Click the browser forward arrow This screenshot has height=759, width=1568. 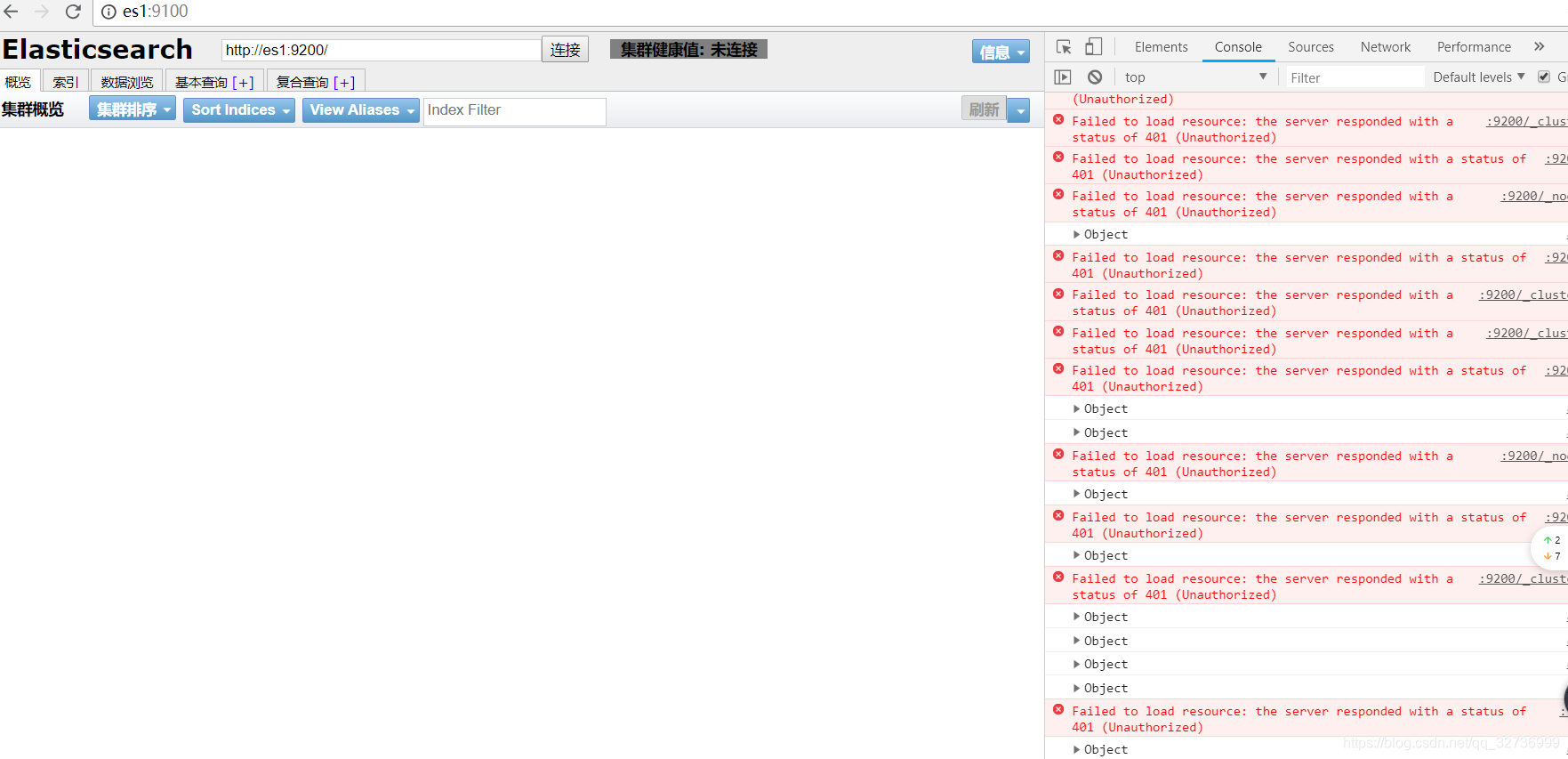pyautogui.click(x=42, y=12)
